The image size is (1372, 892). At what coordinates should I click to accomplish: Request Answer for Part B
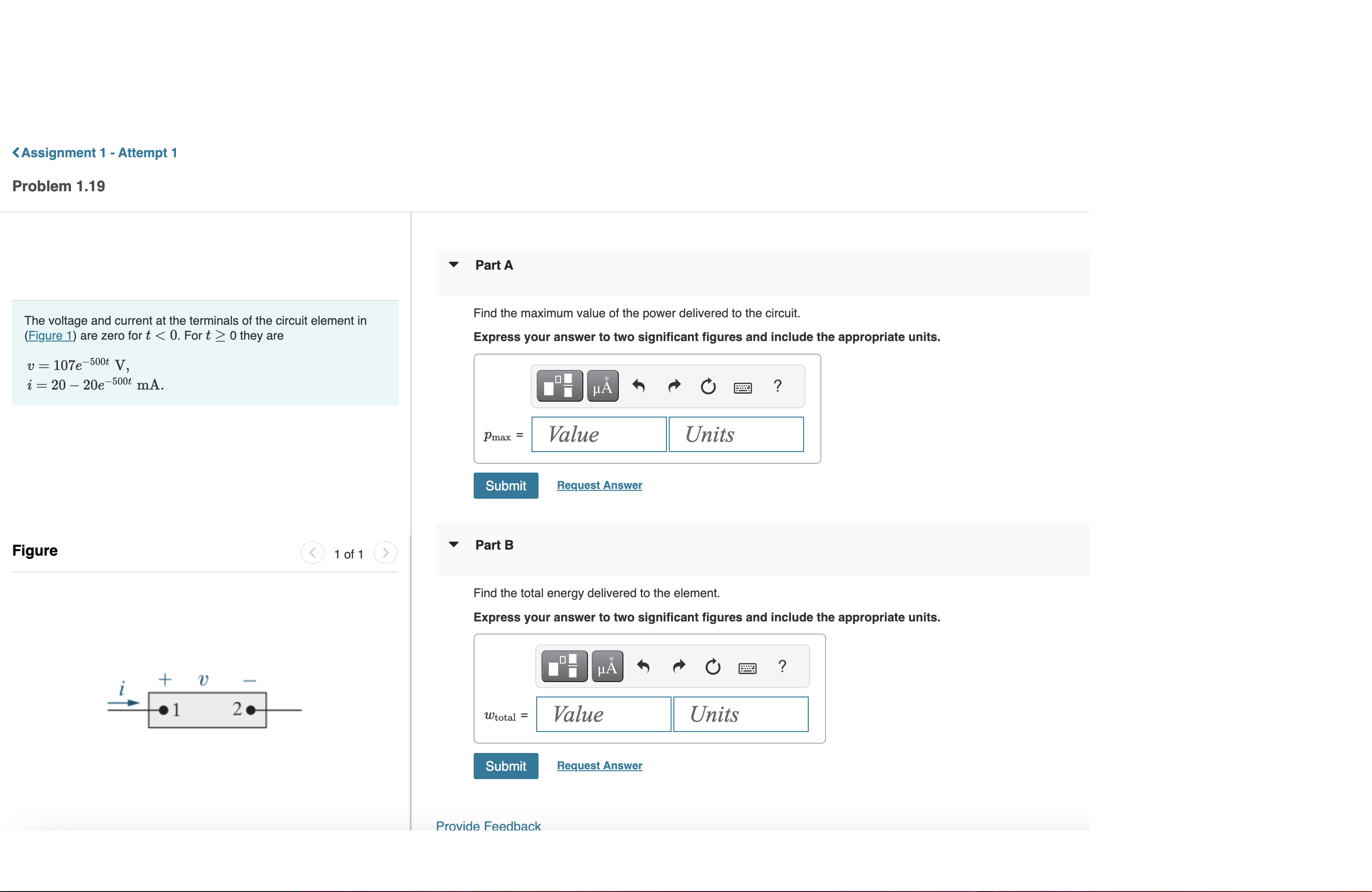600,765
